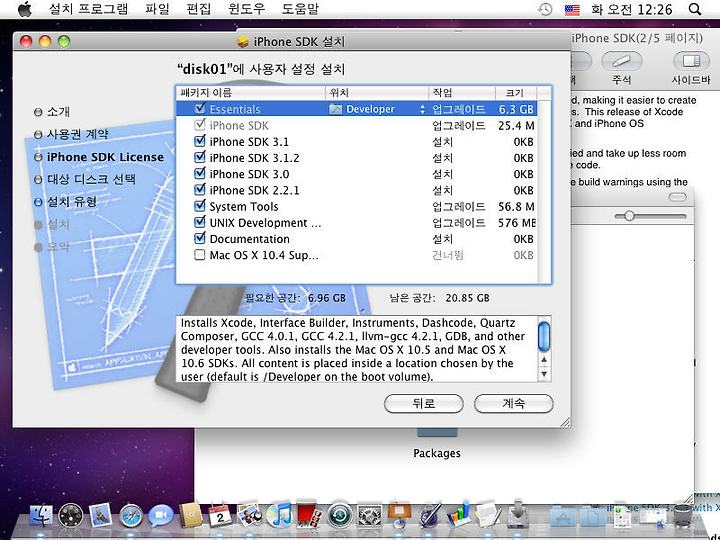Click the Installer icon in the Dock

(x=518, y=514)
